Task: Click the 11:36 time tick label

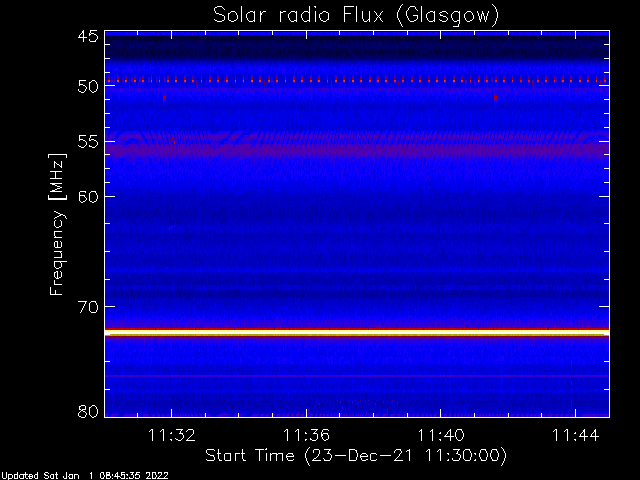Action: tap(306, 435)
